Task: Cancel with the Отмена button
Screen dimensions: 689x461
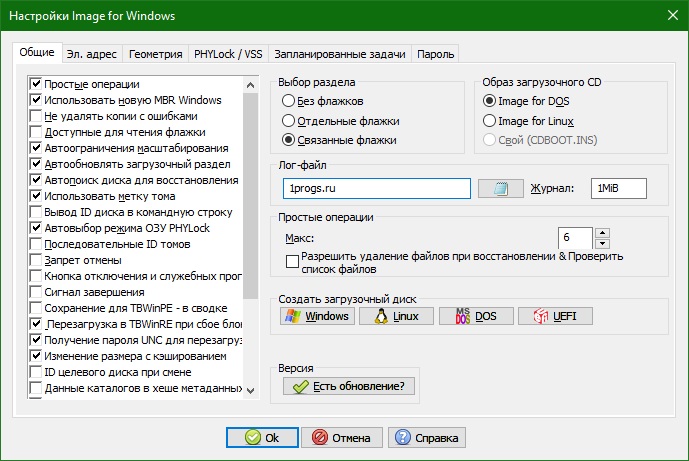Action: point(342,438)
